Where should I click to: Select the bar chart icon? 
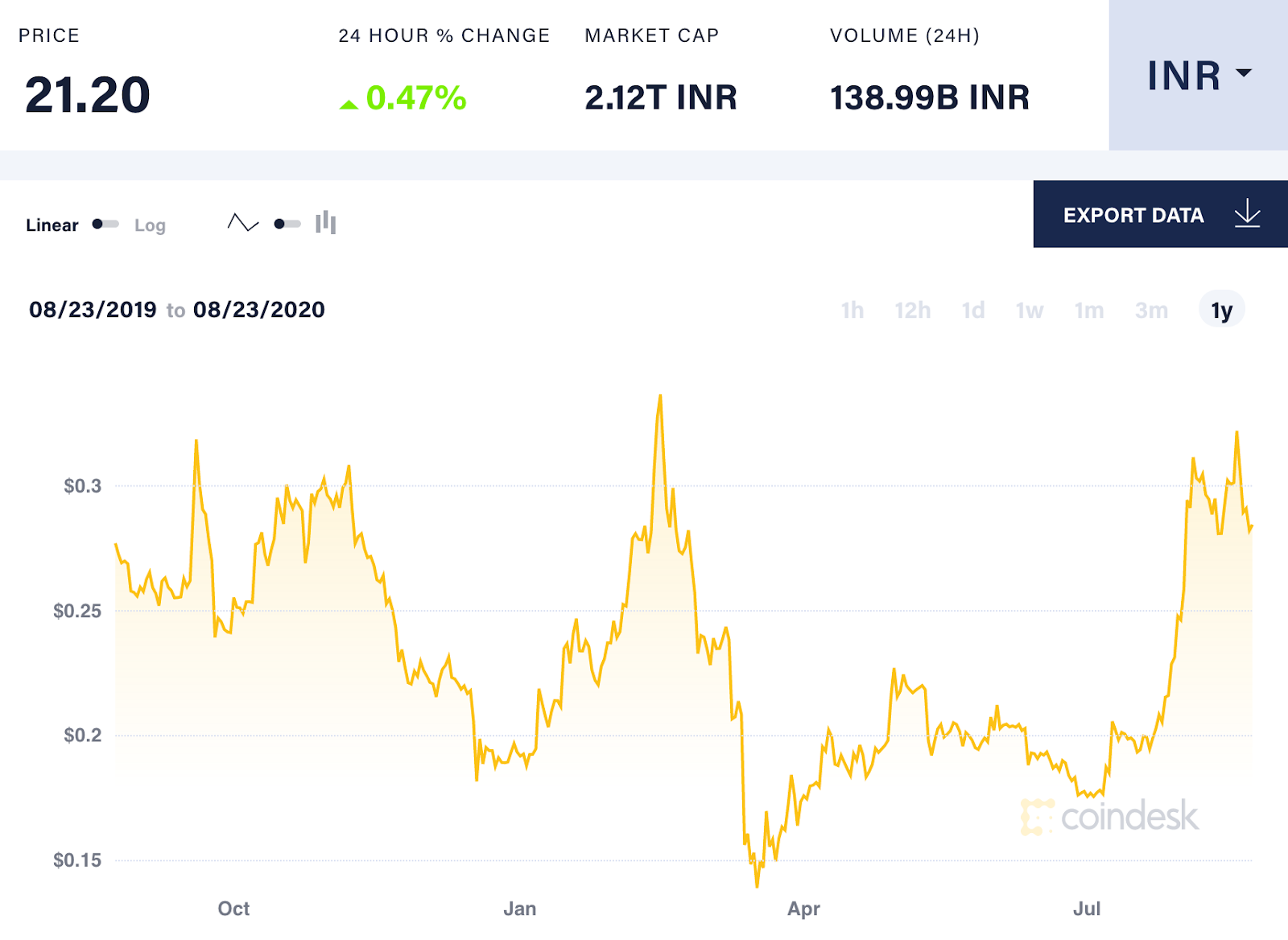tap(324, 222)
